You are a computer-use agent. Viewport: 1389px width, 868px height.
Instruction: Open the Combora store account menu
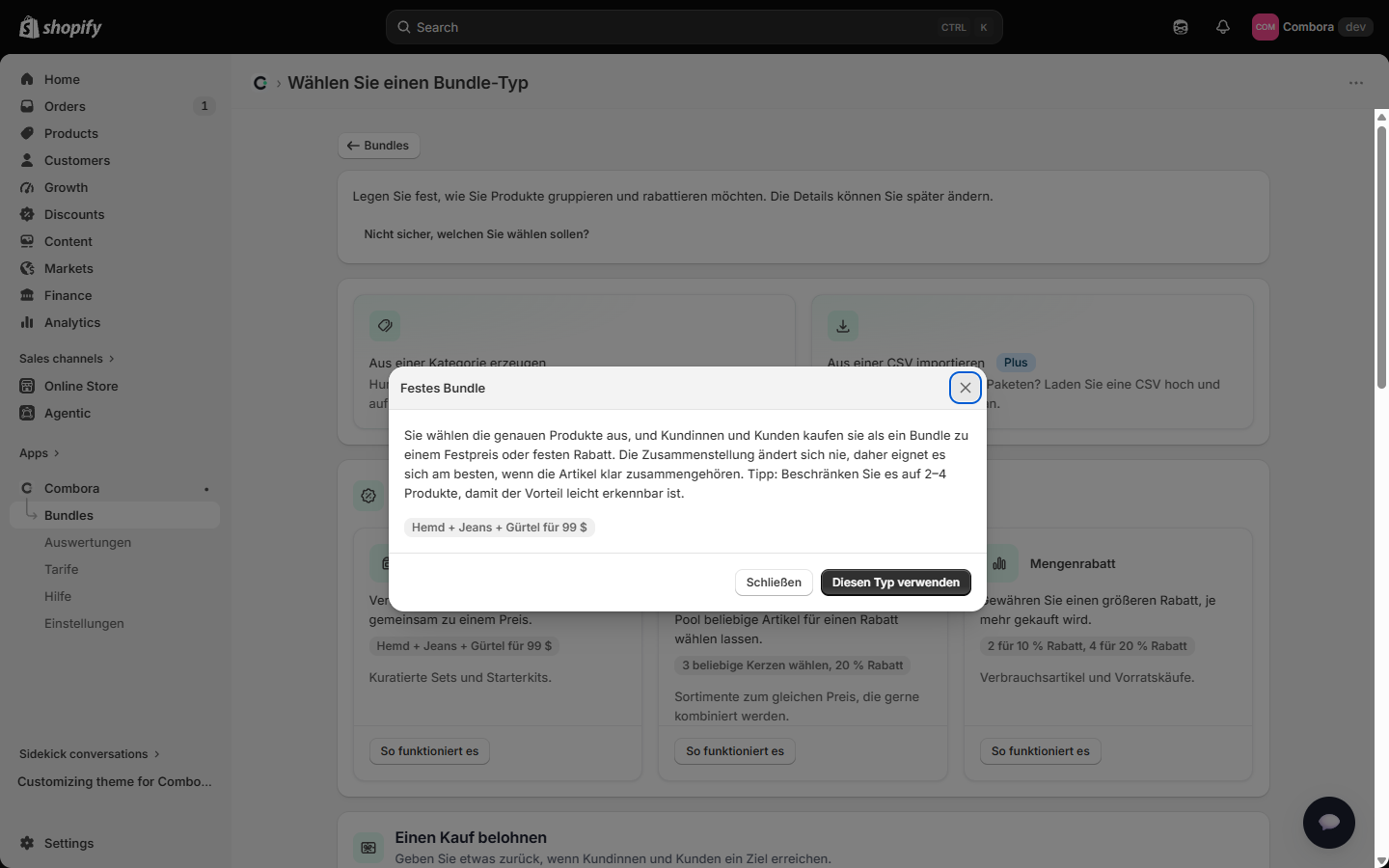click(x=1312, y=27)
